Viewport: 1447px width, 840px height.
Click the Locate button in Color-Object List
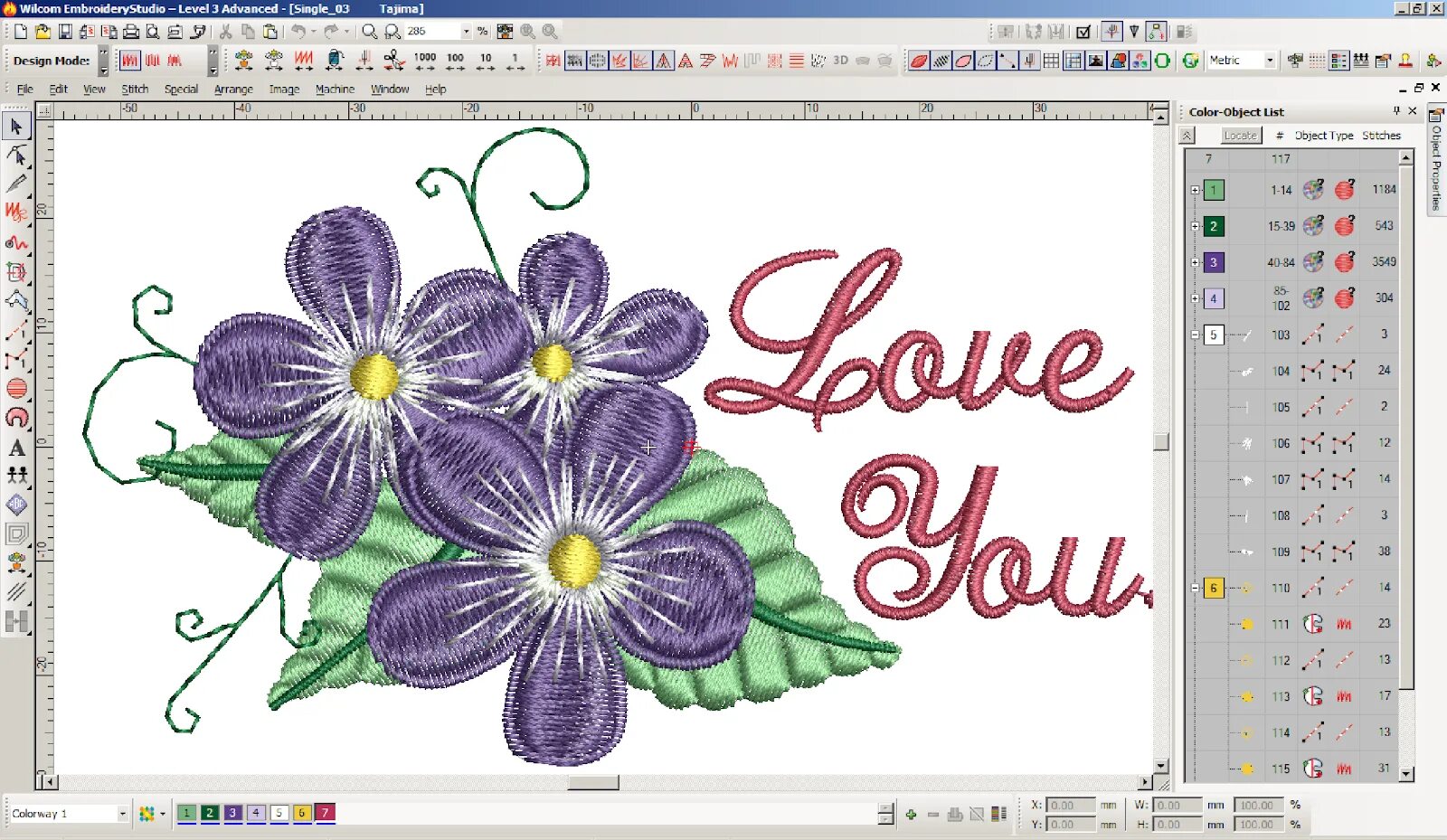[x=1239, y=136]
